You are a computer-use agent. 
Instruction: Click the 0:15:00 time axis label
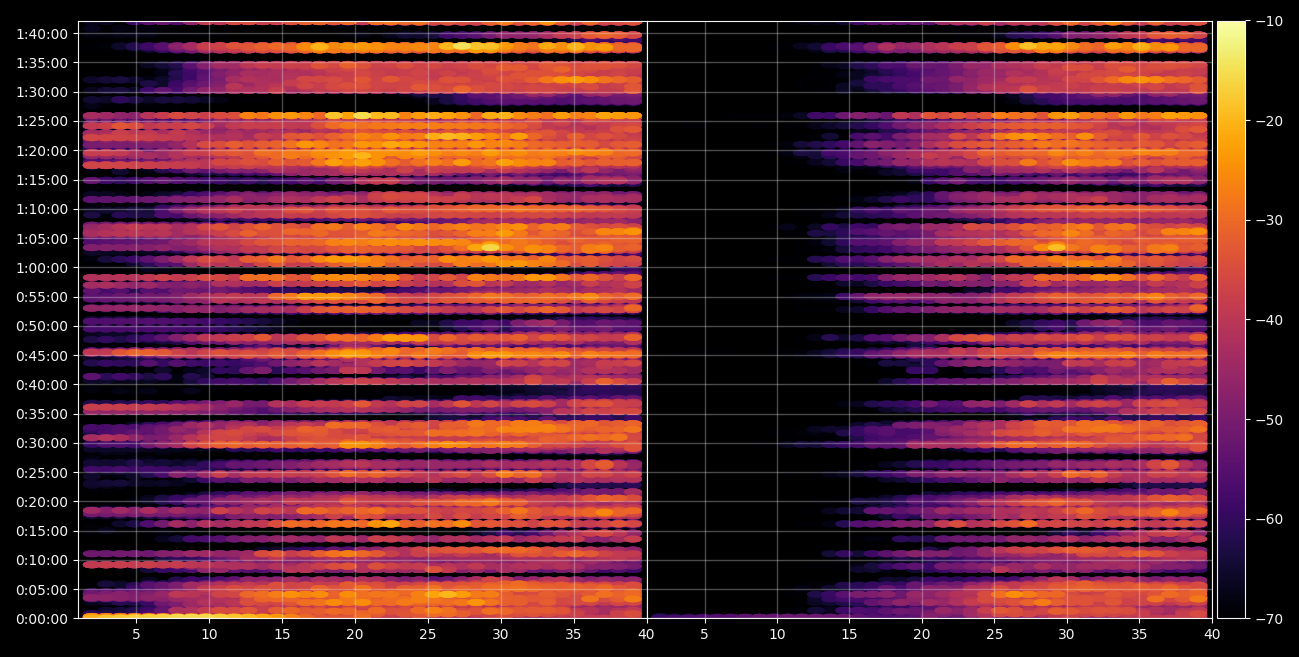coord(42,531)
